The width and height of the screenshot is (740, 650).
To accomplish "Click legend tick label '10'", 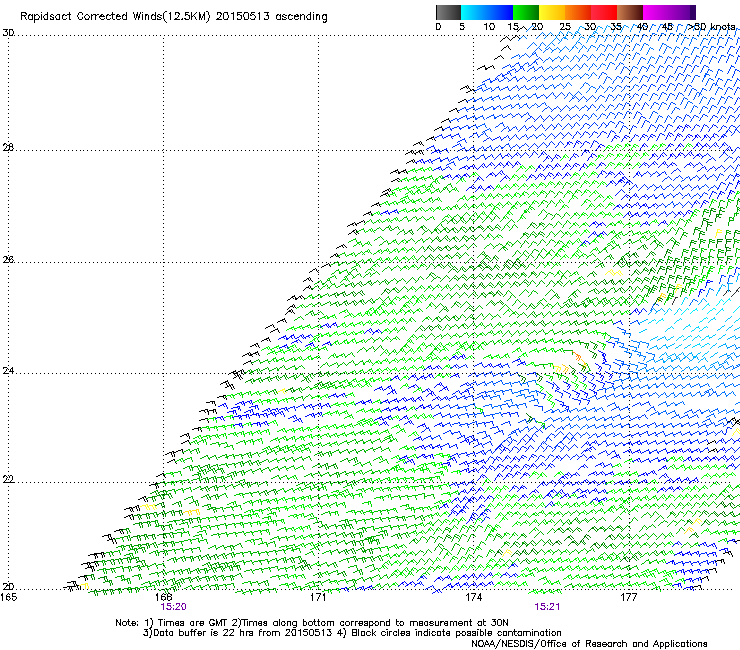I will [489, 26].
